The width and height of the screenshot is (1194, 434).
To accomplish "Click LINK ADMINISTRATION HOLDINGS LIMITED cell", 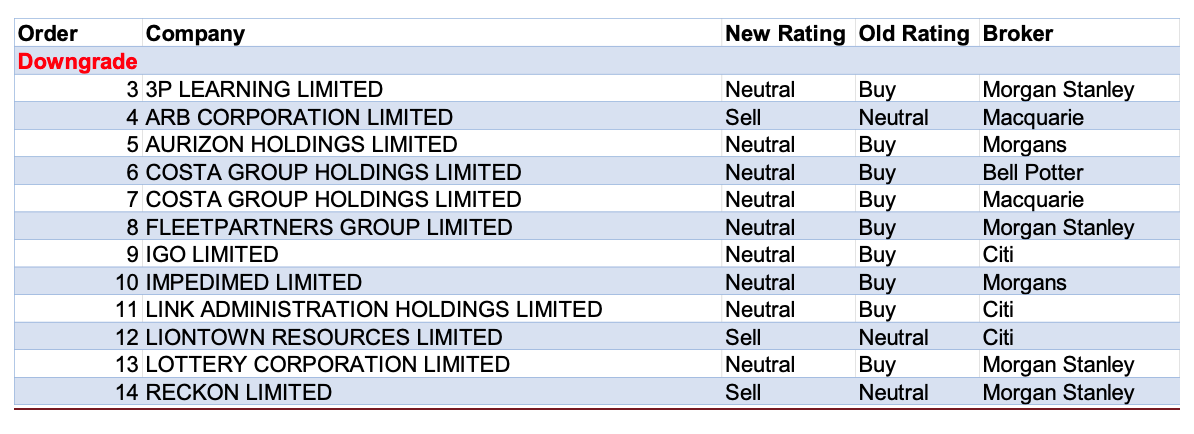I will pos(374,310).
